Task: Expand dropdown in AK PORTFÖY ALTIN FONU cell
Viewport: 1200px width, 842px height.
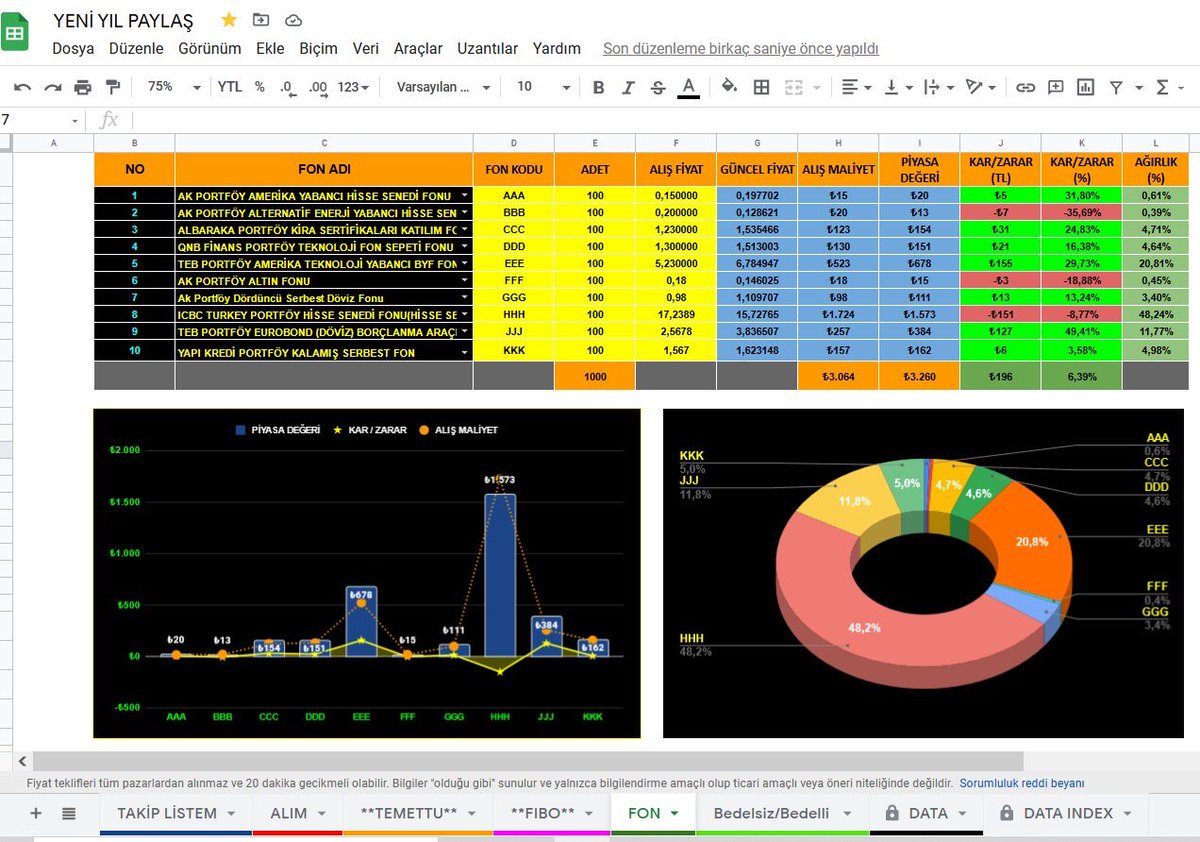Action: (464, 281)
